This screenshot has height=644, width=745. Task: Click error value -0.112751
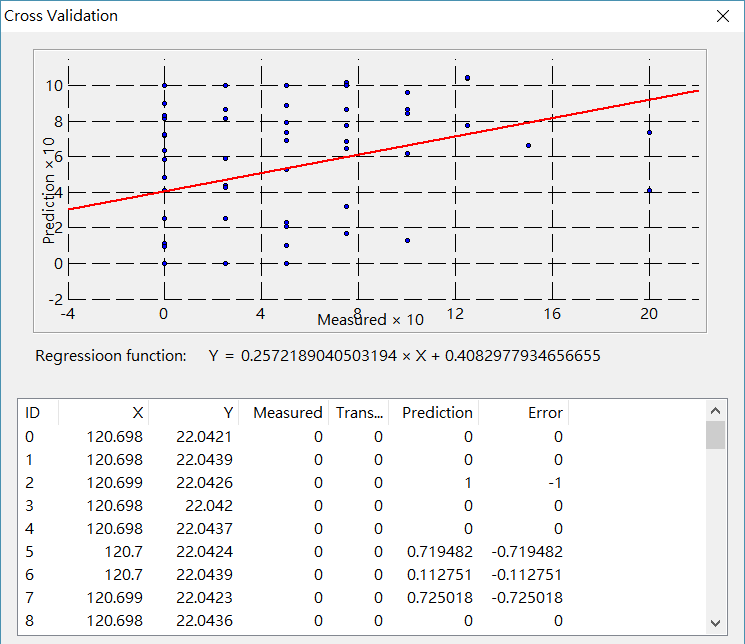pyautogui.click(x=527, y=575)
